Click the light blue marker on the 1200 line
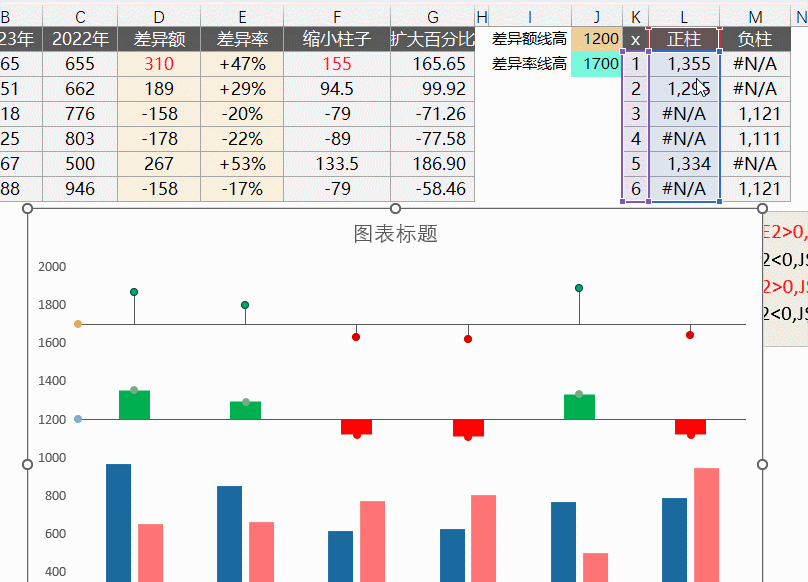Screen dimensions: 808x582 point(78,419)
